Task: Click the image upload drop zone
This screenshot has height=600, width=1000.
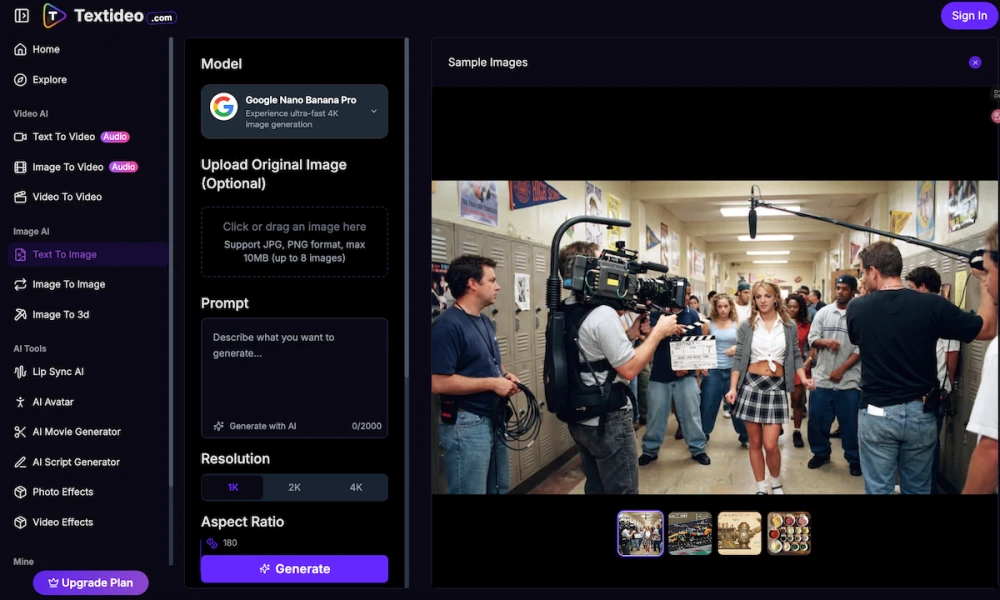Action: click(294, 242)
